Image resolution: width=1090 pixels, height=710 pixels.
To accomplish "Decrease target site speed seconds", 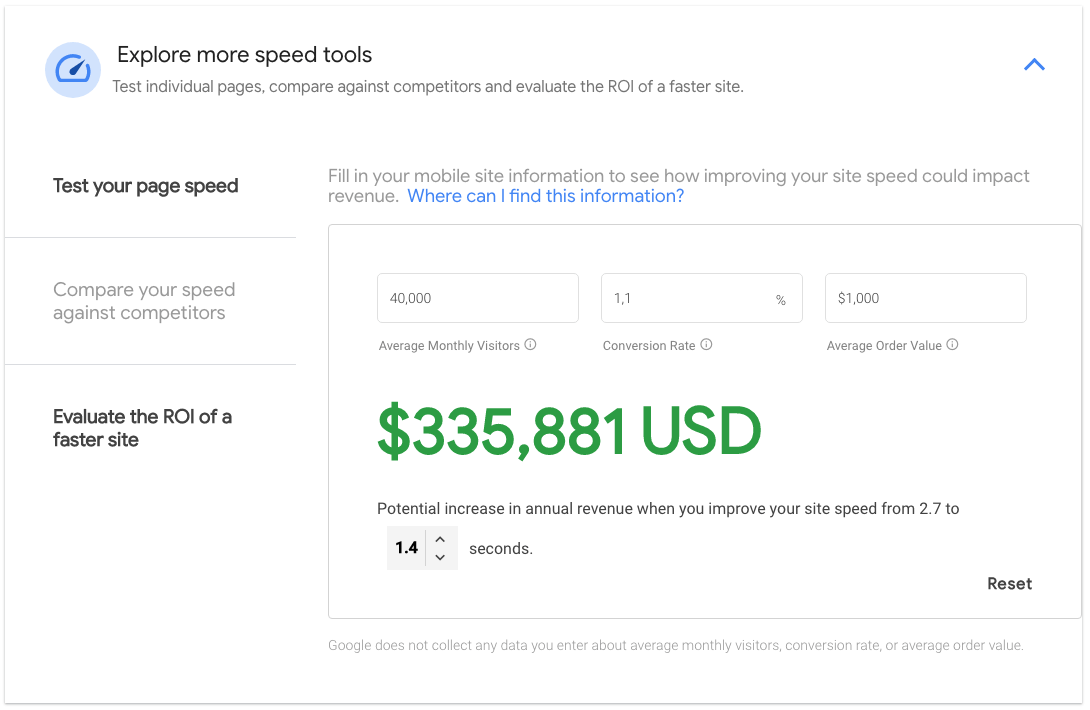I will pos(440,557).
